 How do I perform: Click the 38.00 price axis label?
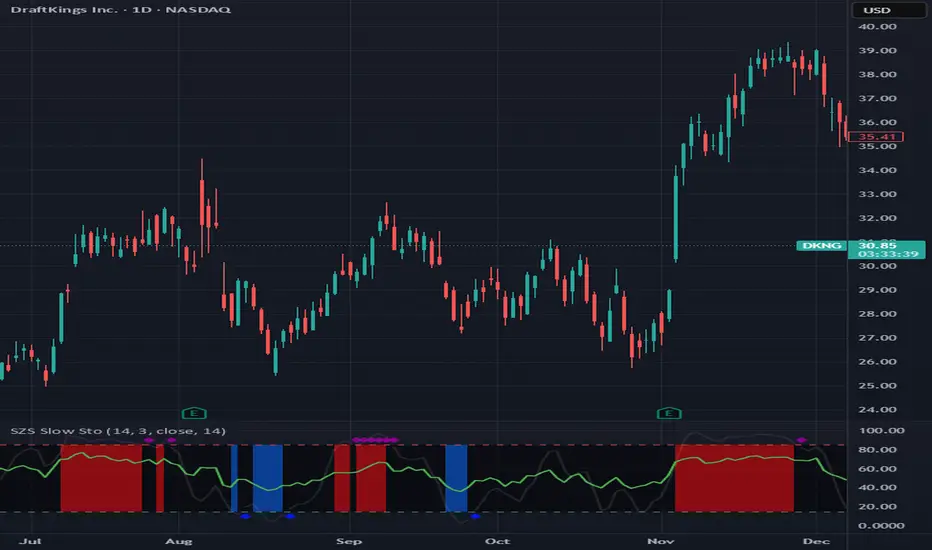pyautogui.click(x=877, y=74)
